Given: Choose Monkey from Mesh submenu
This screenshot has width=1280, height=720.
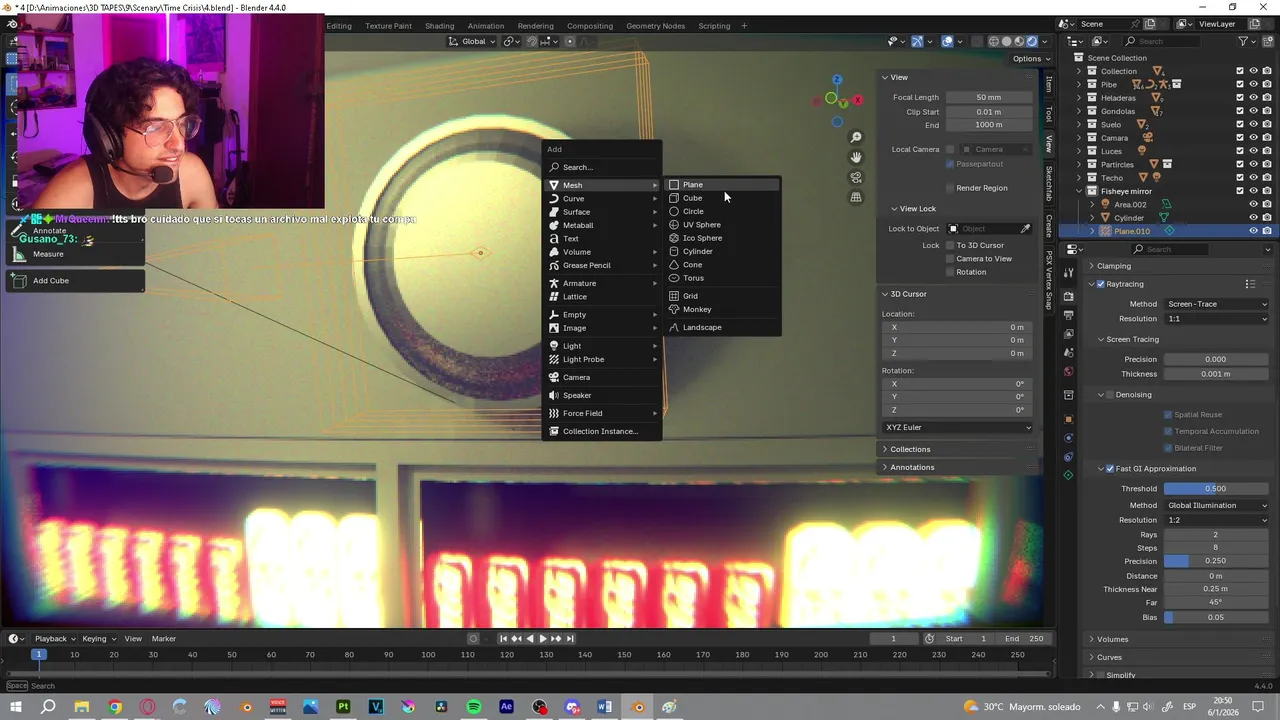Looking at the screenshot, I should click(722, 309).
